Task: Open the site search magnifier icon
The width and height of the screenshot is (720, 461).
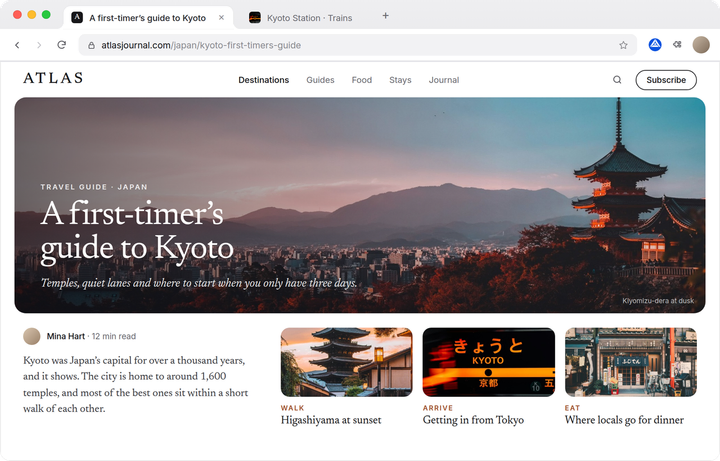Action: (617, 80)
